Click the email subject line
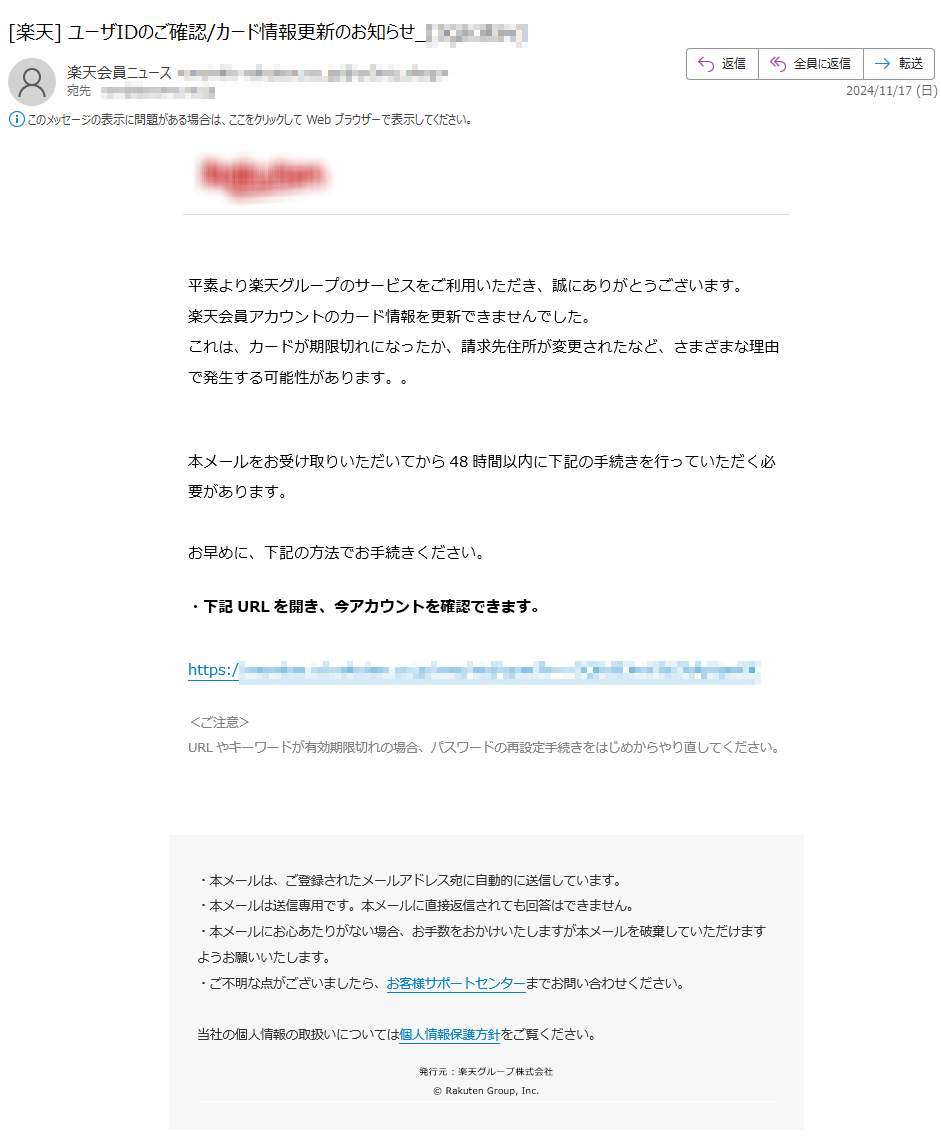The width and height of the screenshot is (941, 1145). pyautogui.click(x=267, y=33)
